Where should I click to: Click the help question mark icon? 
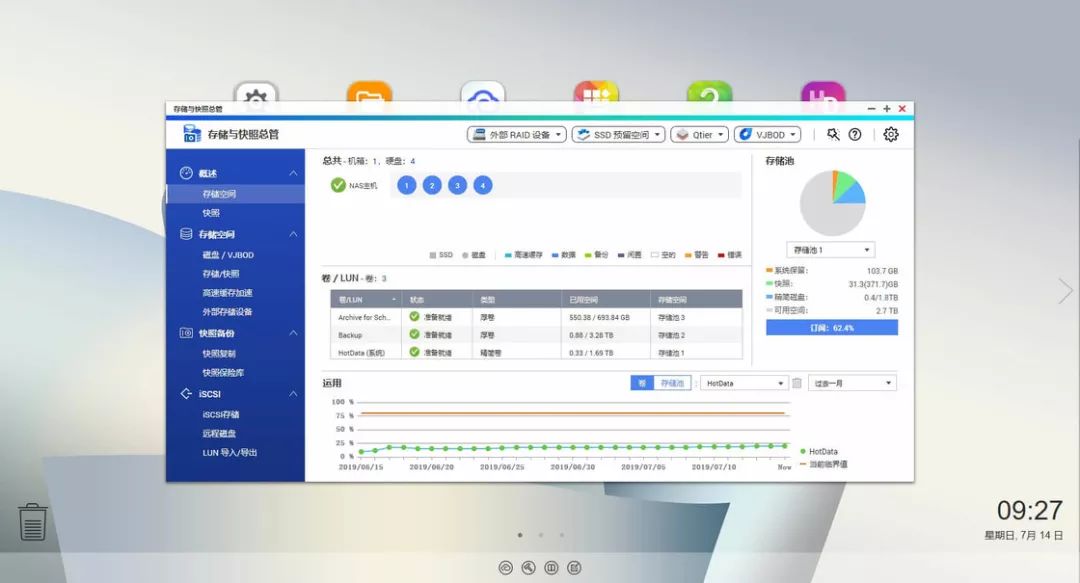[x=855, y=134]
